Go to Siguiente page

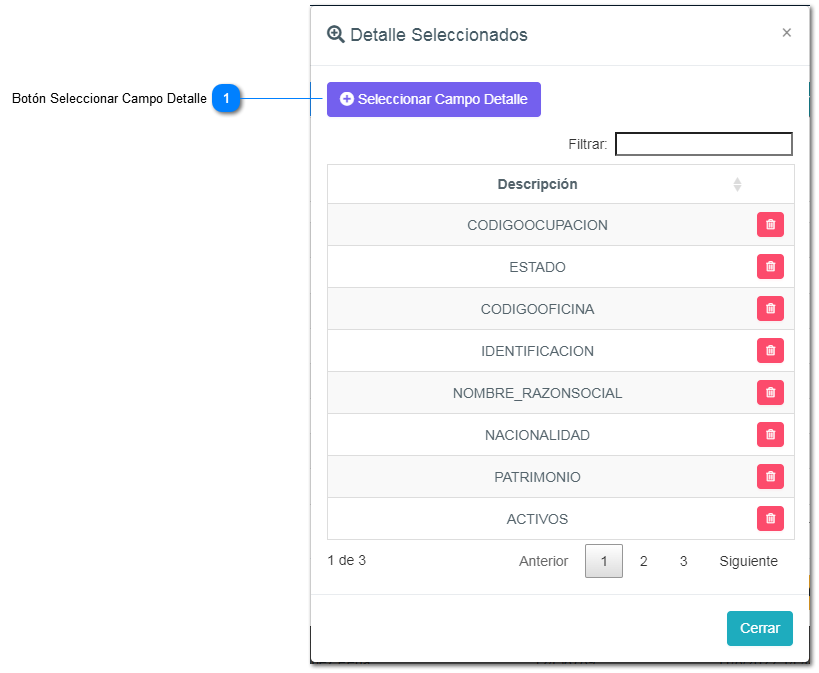[748, 561]
